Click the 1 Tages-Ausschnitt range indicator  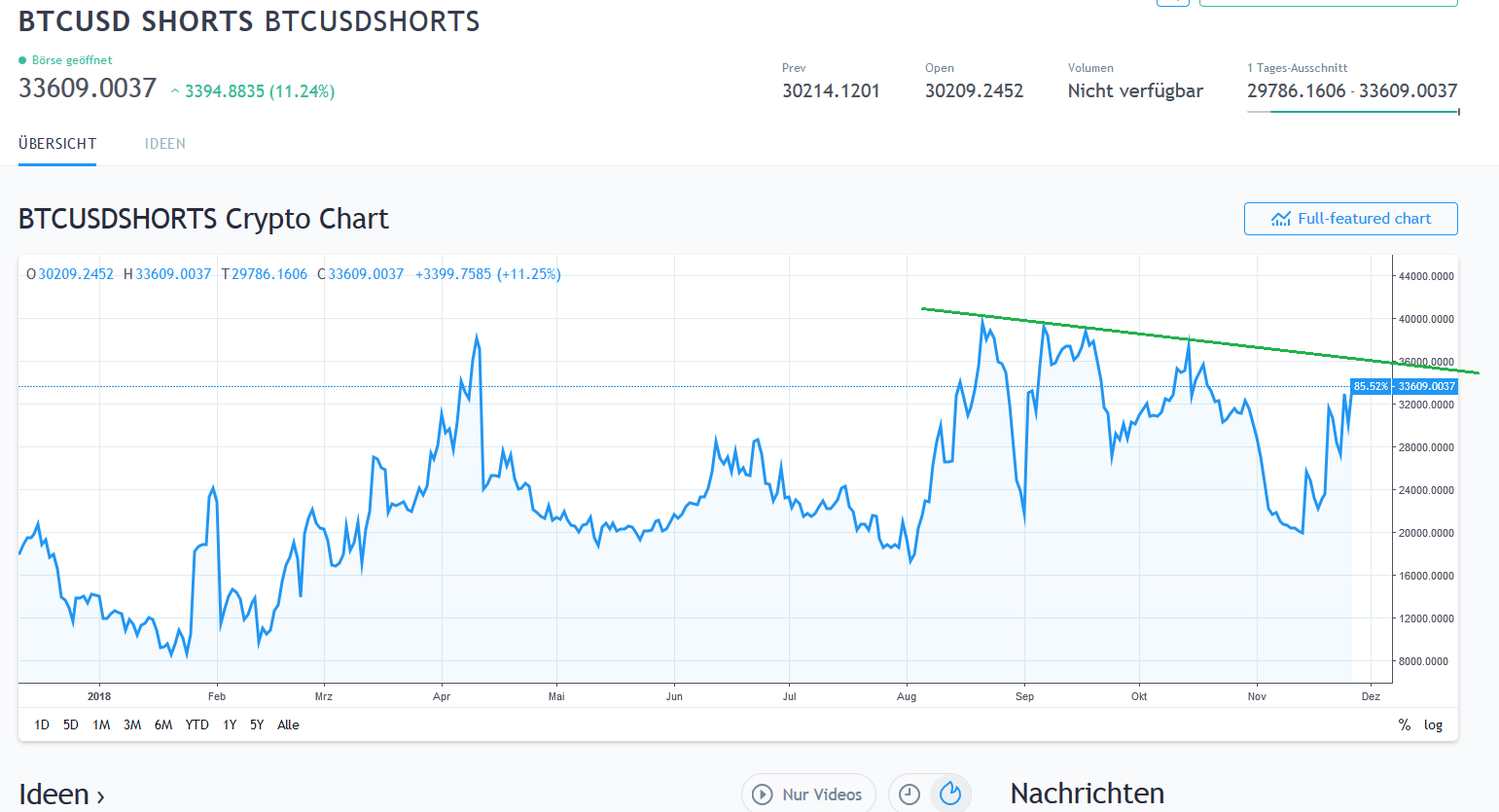(1298, 68)
